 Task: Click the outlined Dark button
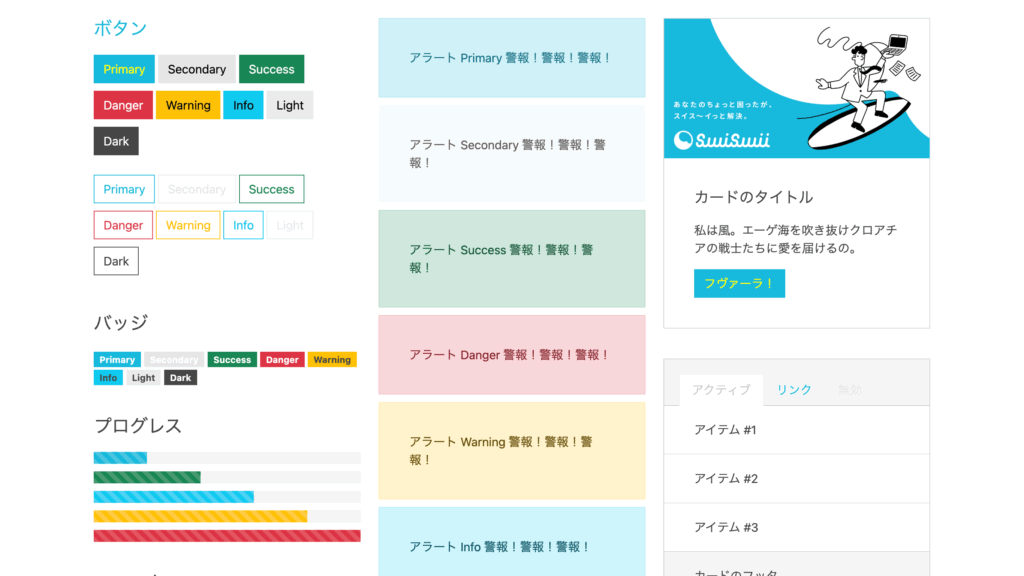tap(116, 261)
